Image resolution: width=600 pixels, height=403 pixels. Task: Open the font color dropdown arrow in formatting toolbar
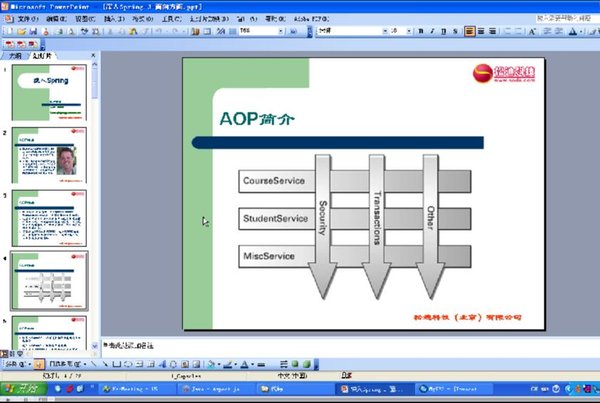pyautogui.click(x=581, y=31)
